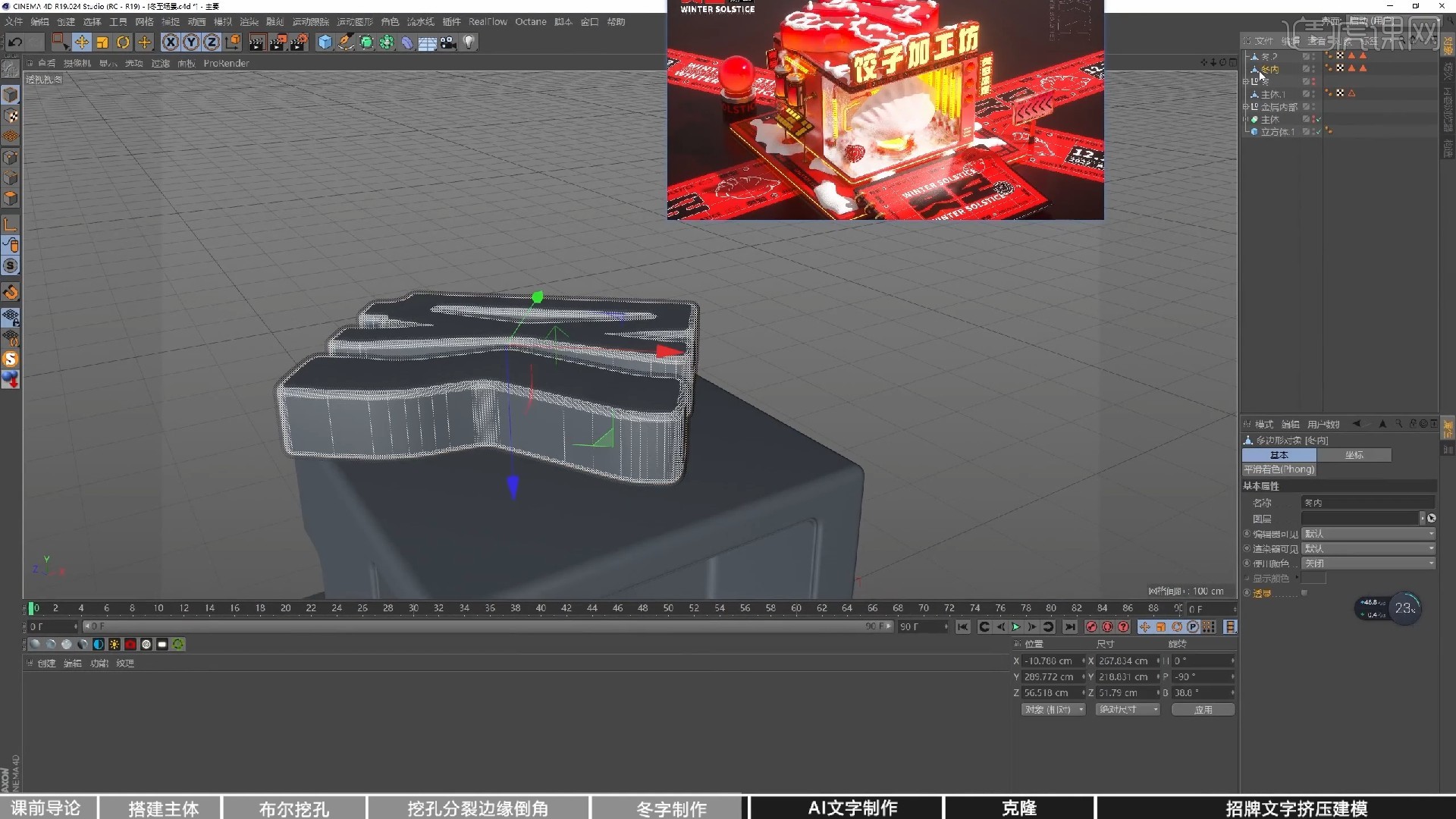Open the 渲染器可见 dropdown
The height and width of the screenshot is (819, 1456).
pos(1369,548)
